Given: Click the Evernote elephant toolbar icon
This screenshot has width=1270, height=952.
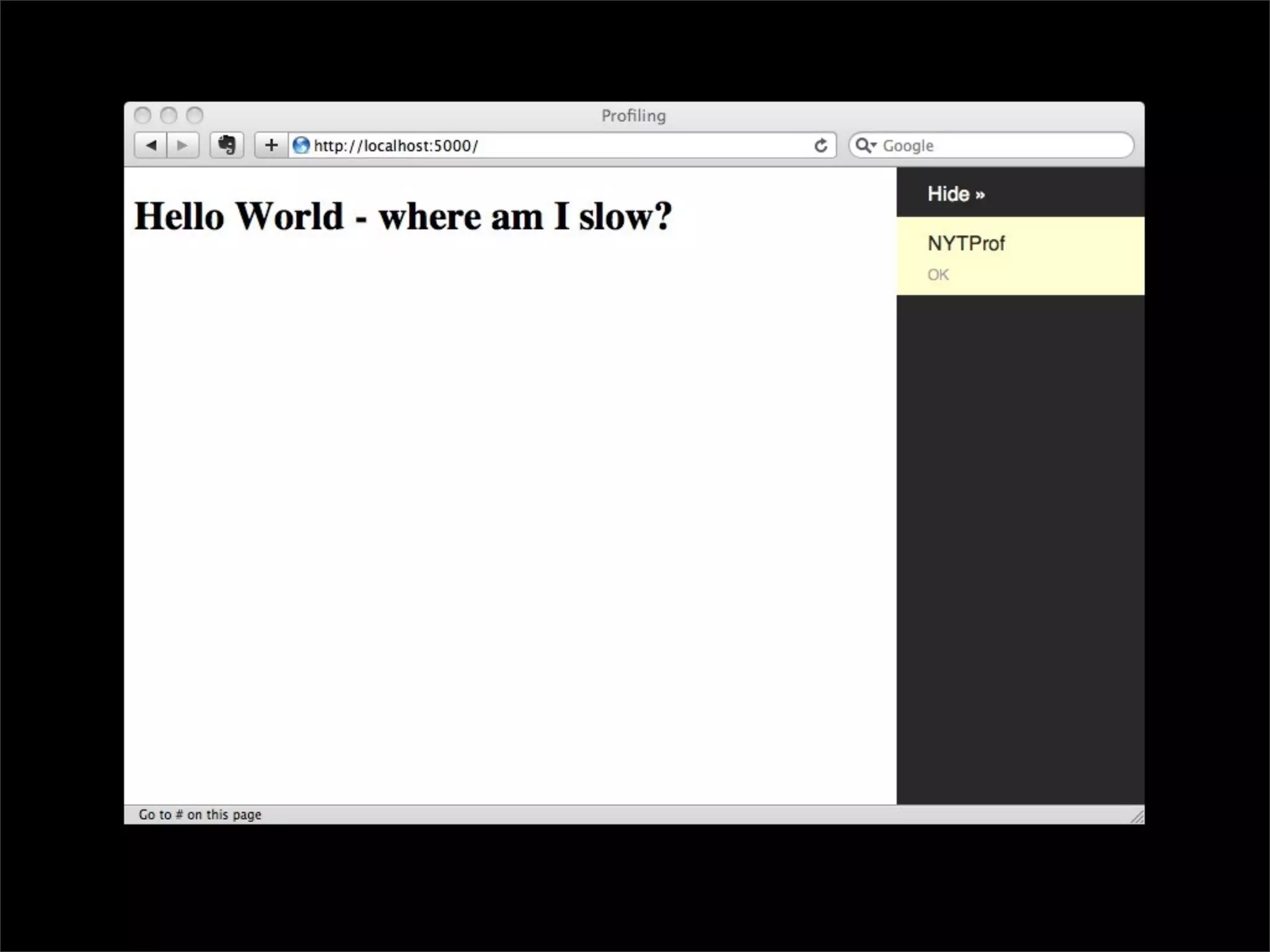Looking at the screenshot, I should (227, 146).
